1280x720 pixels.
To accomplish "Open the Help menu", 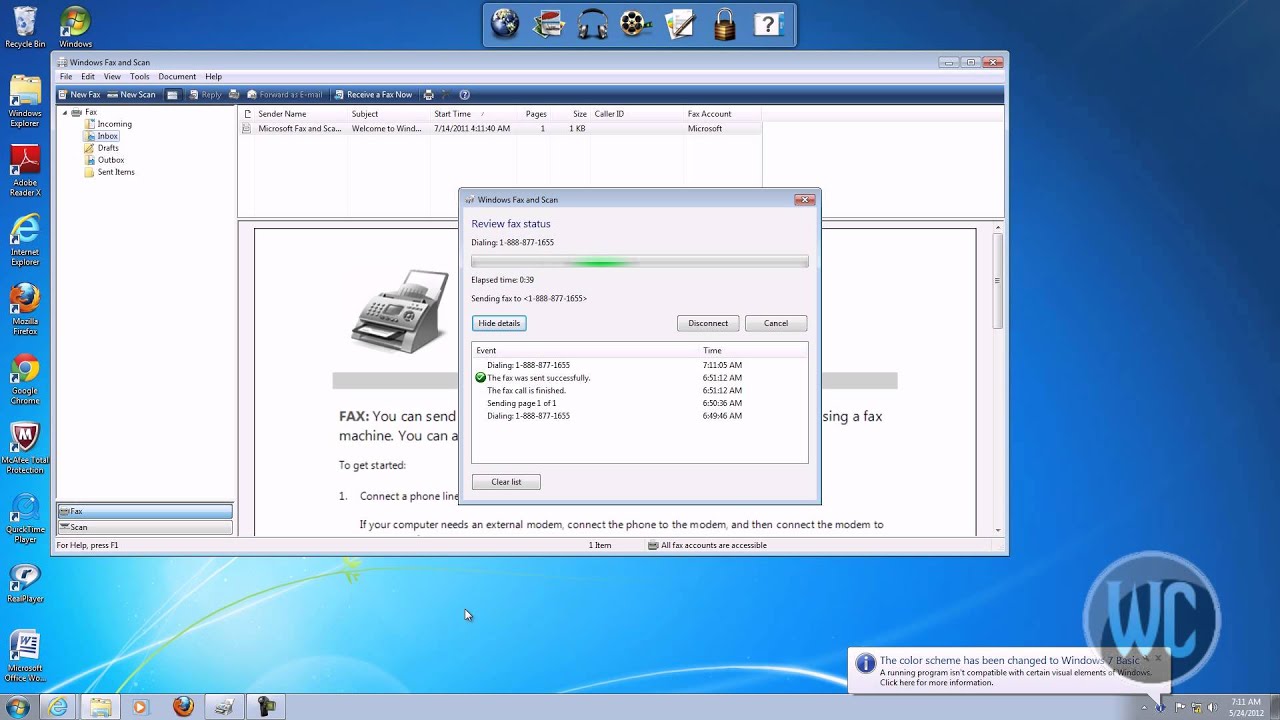I will point(213,77).
